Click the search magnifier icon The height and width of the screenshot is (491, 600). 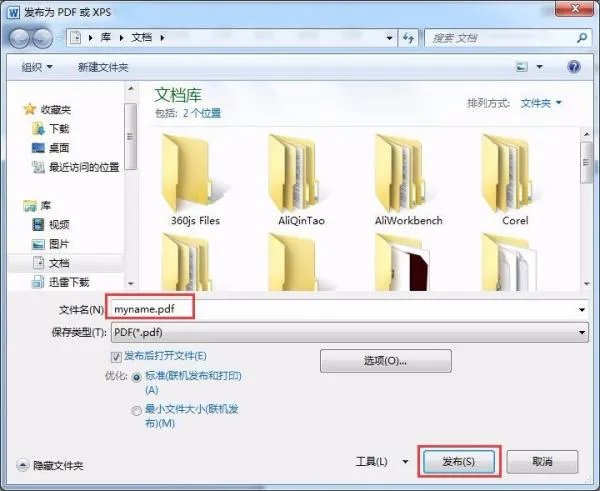[582, 38]
